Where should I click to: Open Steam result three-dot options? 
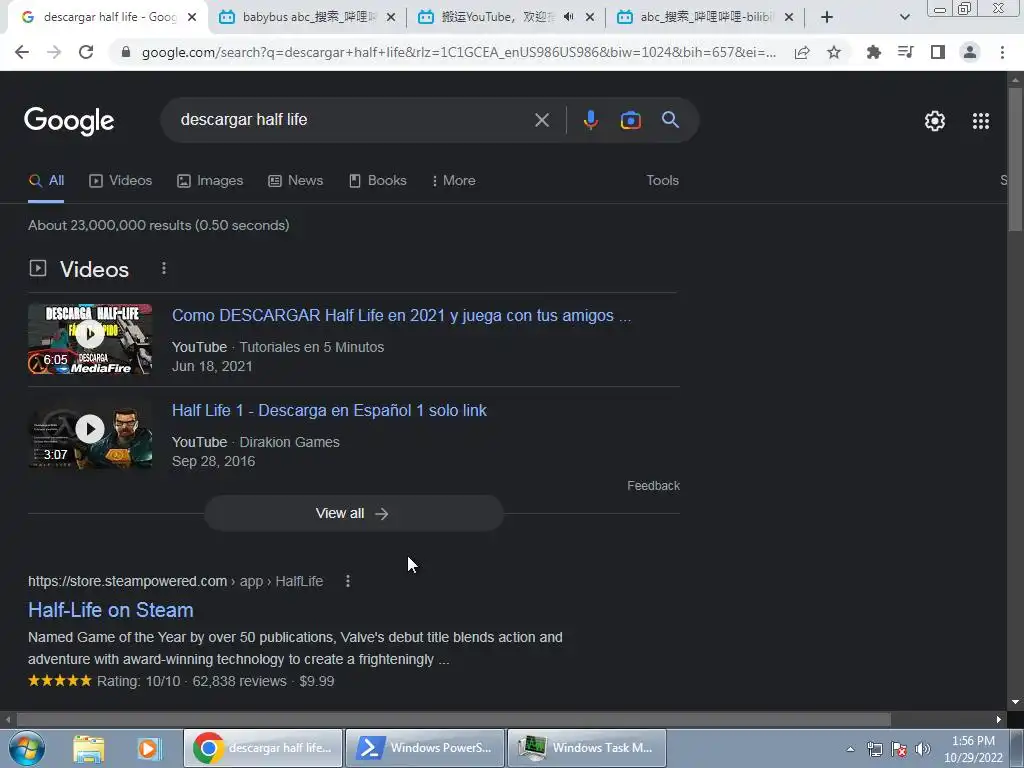tap(348, 581)
